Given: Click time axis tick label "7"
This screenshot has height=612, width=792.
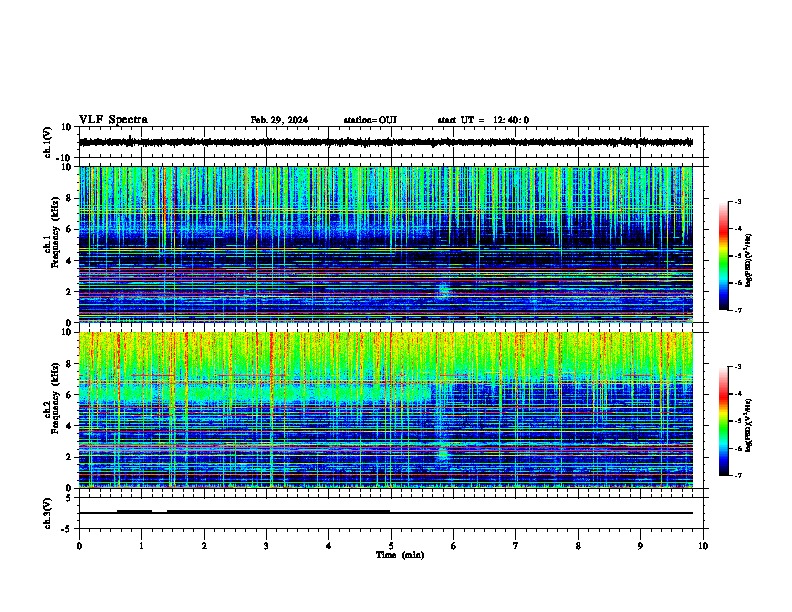Looking at the screenshot, I should (516, 546).
